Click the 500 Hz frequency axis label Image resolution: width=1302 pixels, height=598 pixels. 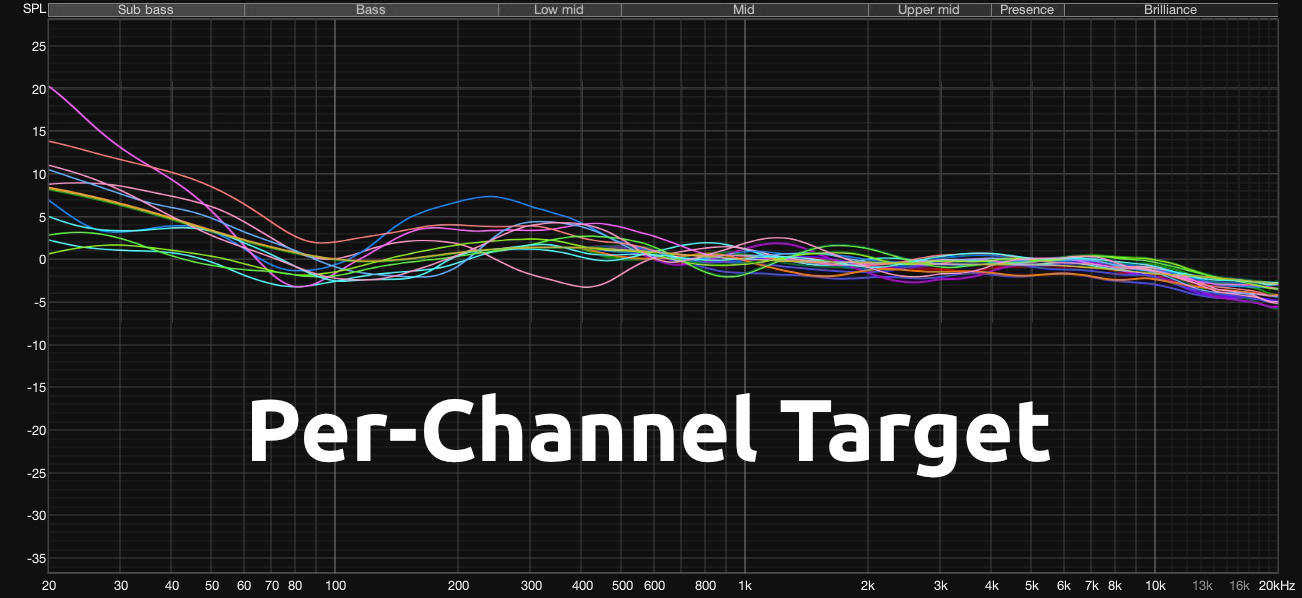coord(621,586)
